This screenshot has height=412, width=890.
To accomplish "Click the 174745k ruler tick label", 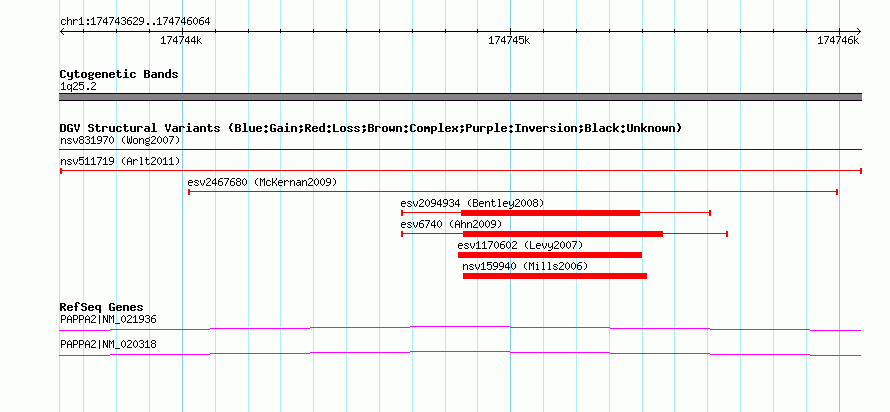I will 509,40.
